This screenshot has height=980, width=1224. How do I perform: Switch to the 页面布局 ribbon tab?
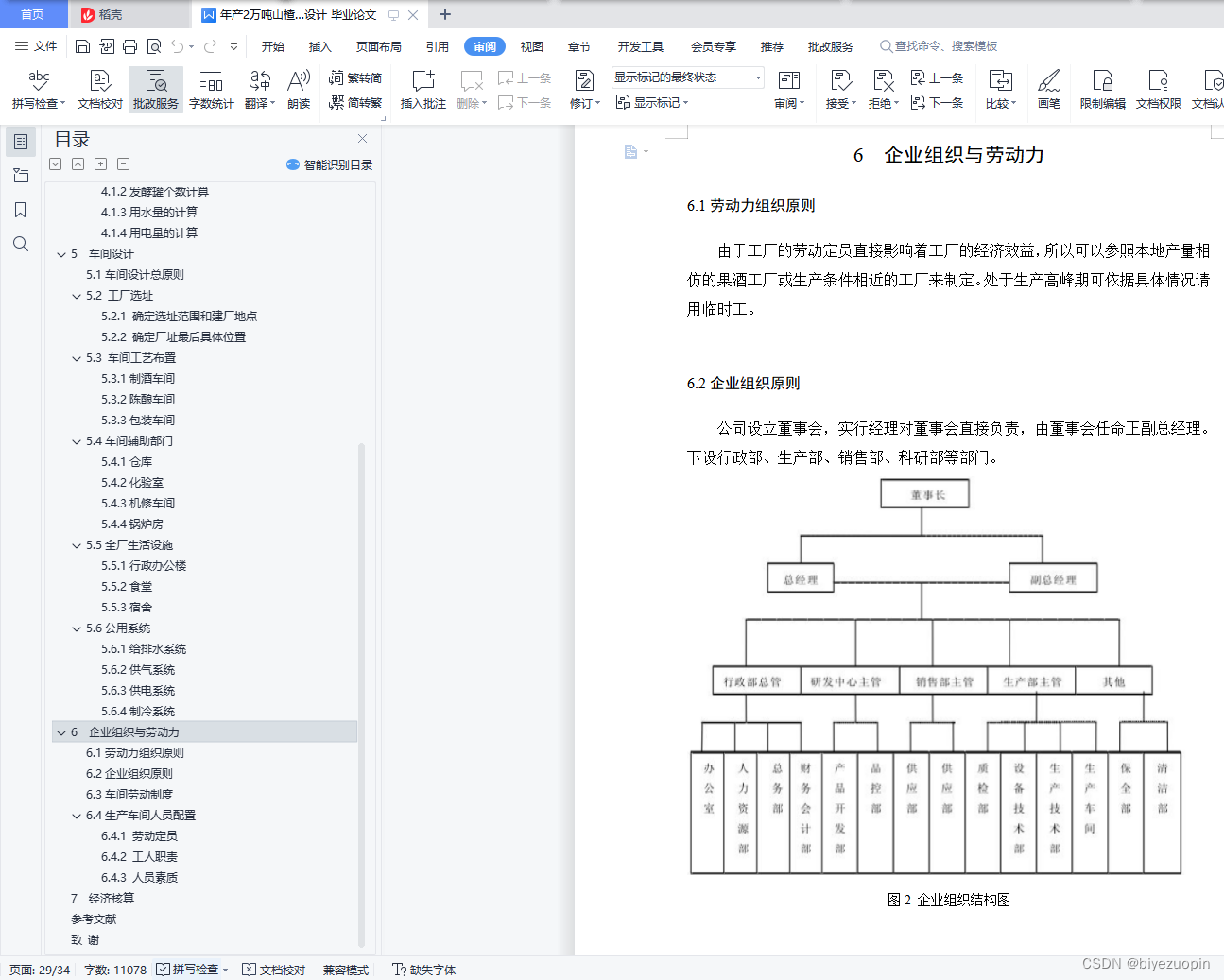tap(379, 46)
